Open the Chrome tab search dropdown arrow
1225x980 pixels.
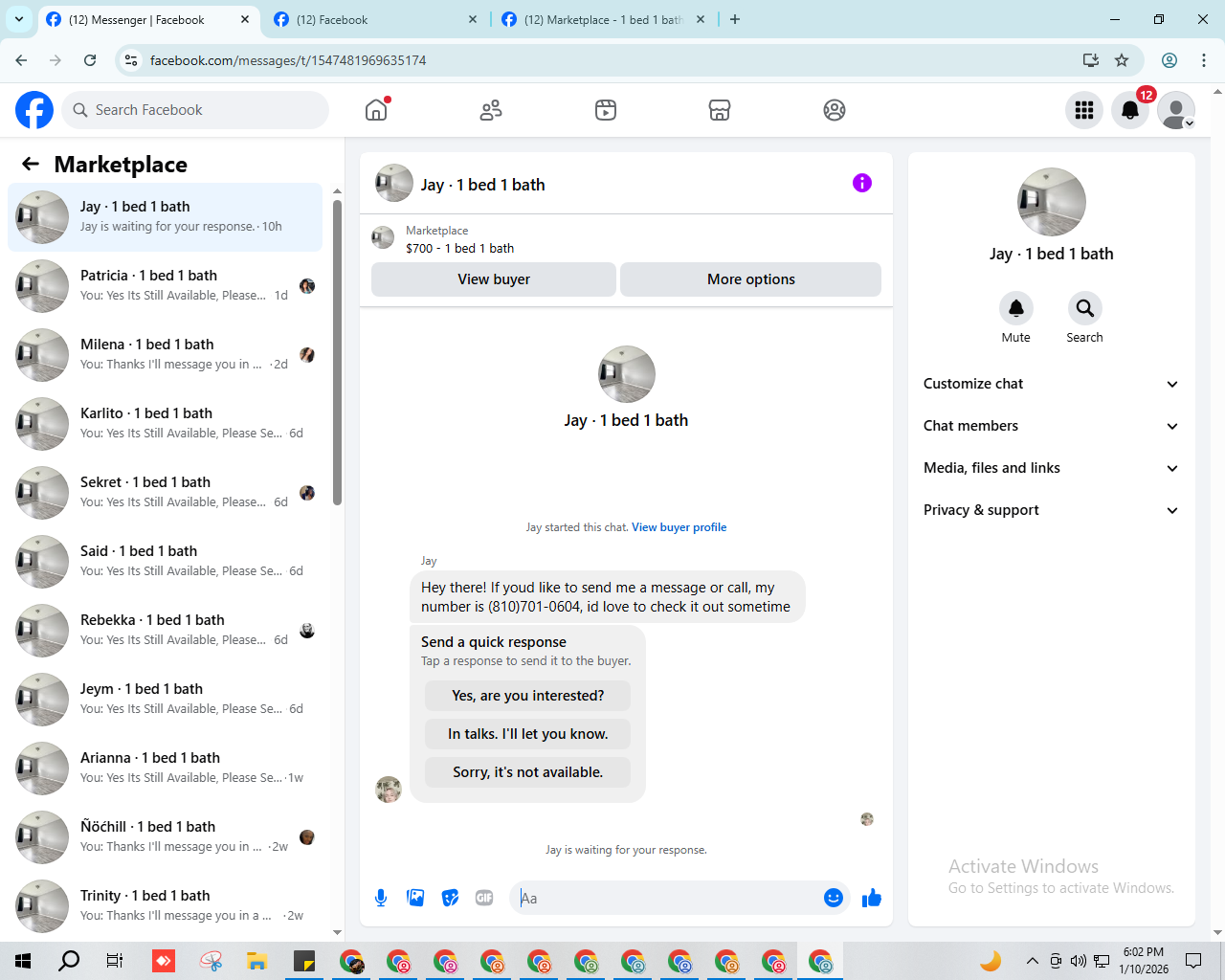tap(18, 19)
